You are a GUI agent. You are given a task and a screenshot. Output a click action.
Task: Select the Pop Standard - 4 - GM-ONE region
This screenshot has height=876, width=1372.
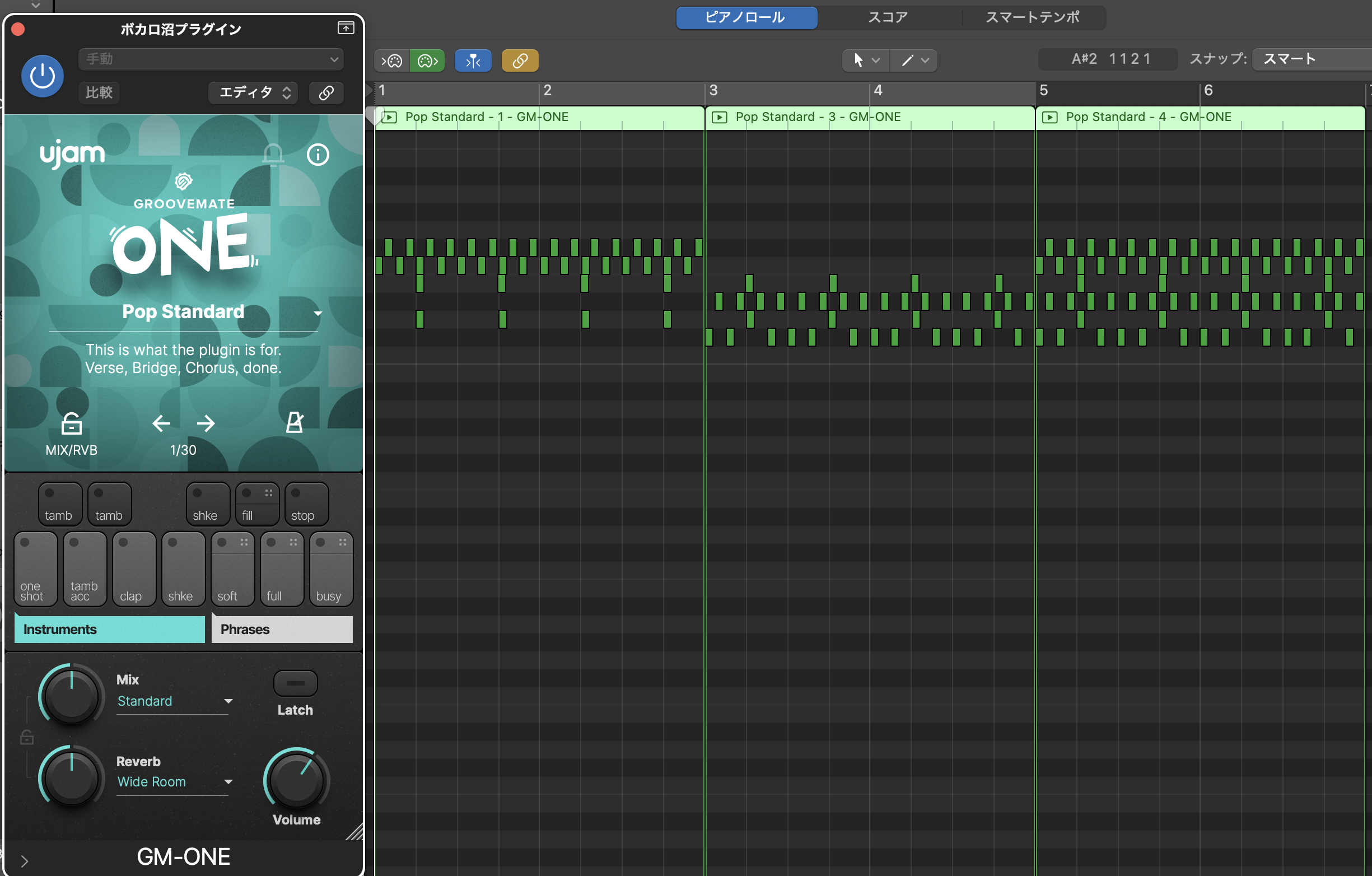[1201, 117]
